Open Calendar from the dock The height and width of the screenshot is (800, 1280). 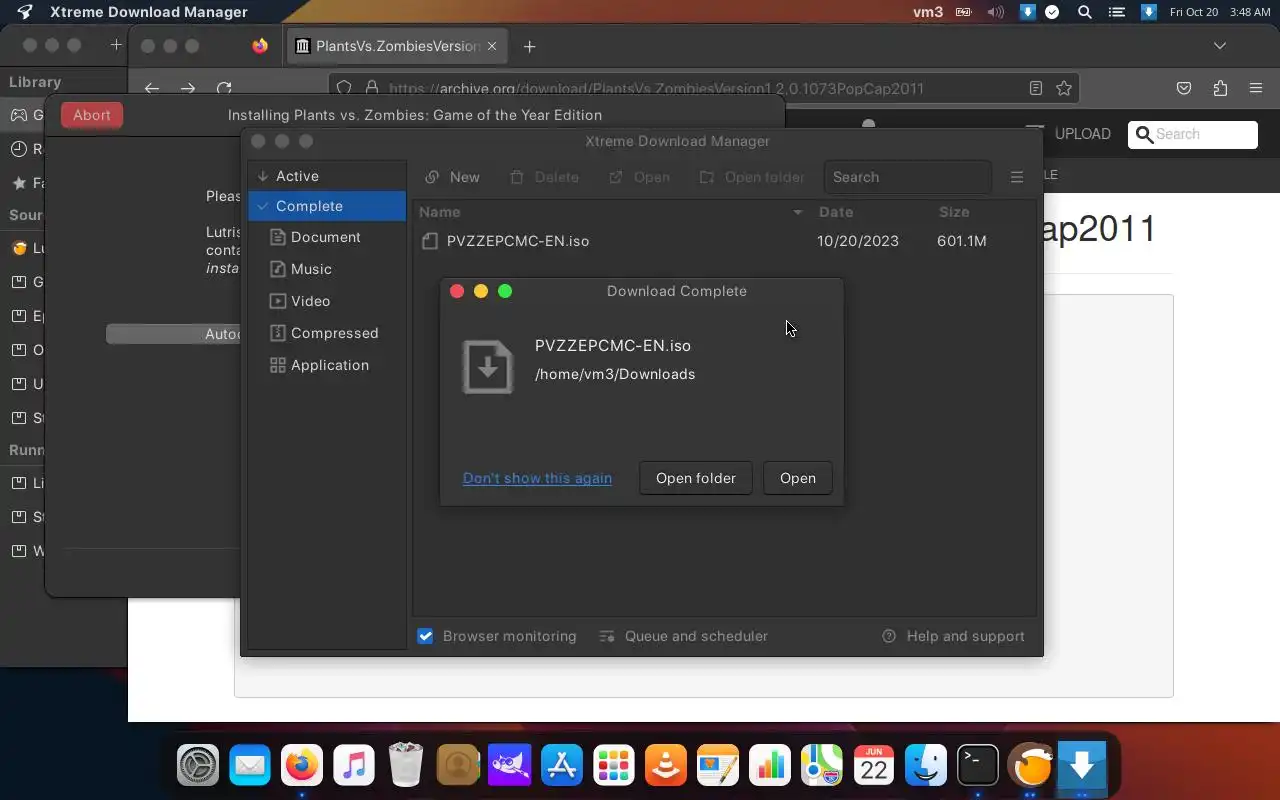(874, 767)
